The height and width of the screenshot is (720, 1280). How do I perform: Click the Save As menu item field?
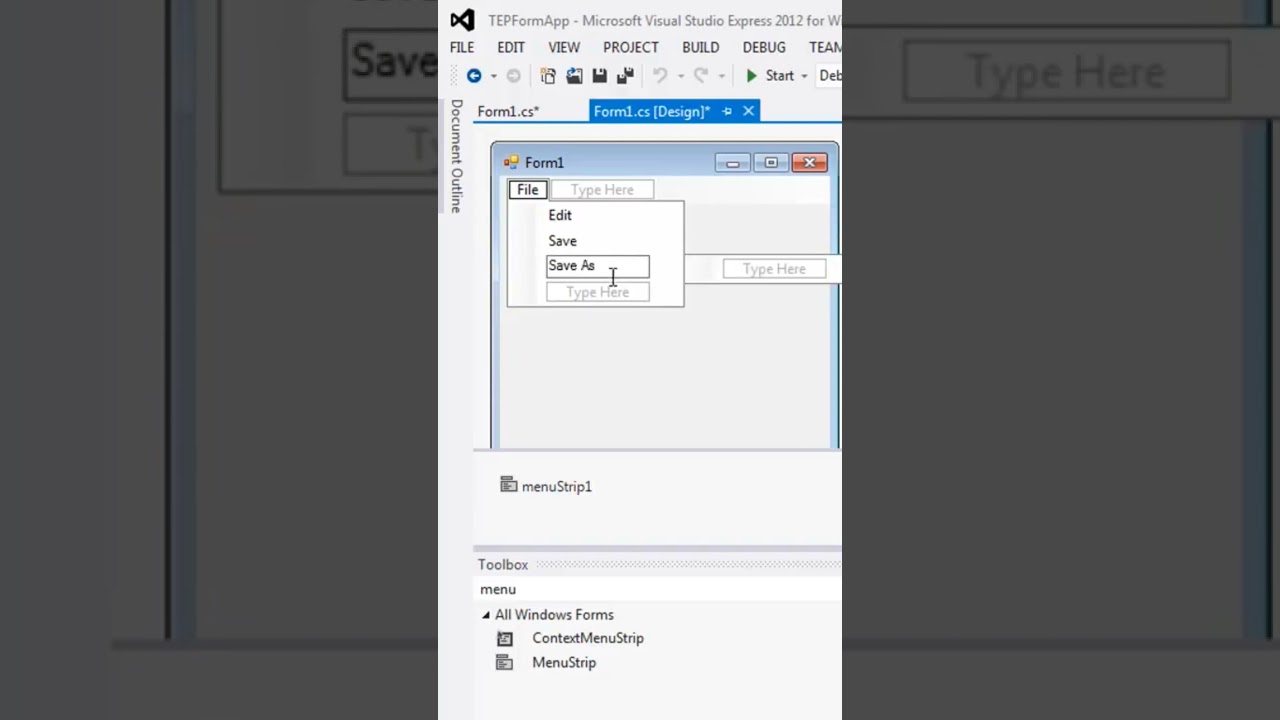click(598, 266)
